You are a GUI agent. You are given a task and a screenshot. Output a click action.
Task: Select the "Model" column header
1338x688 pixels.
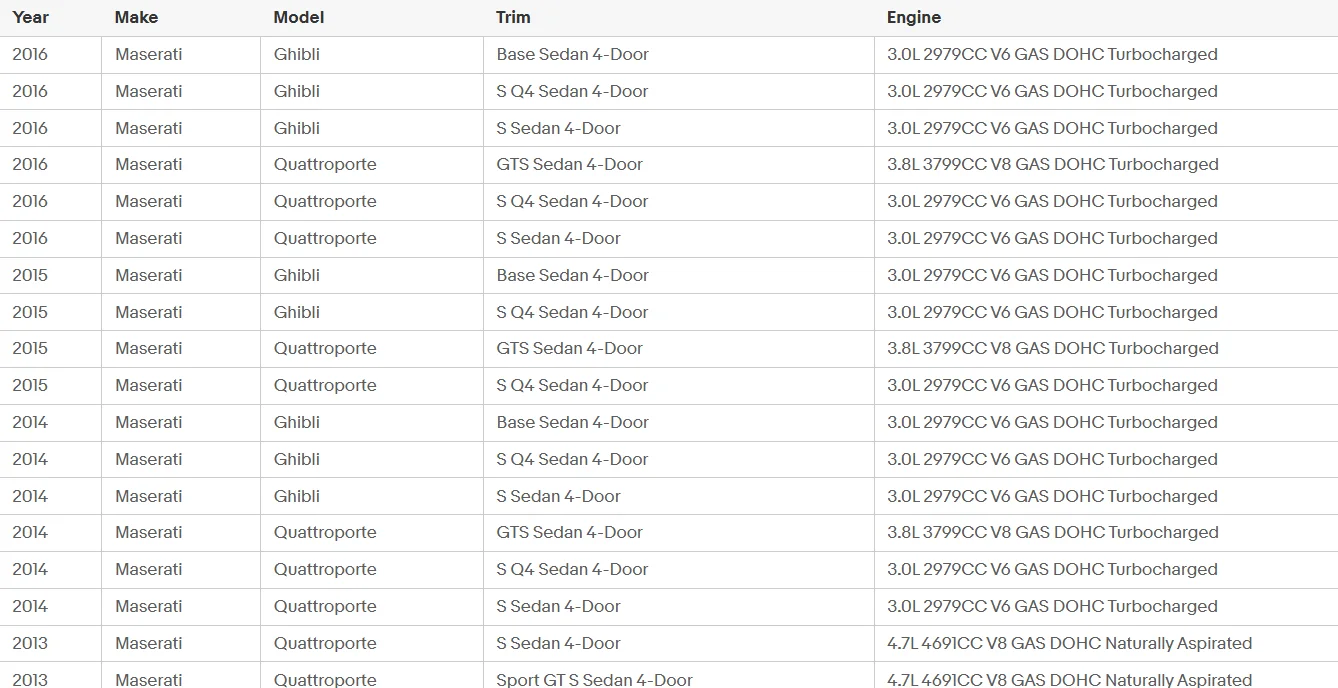click(299, 17)
